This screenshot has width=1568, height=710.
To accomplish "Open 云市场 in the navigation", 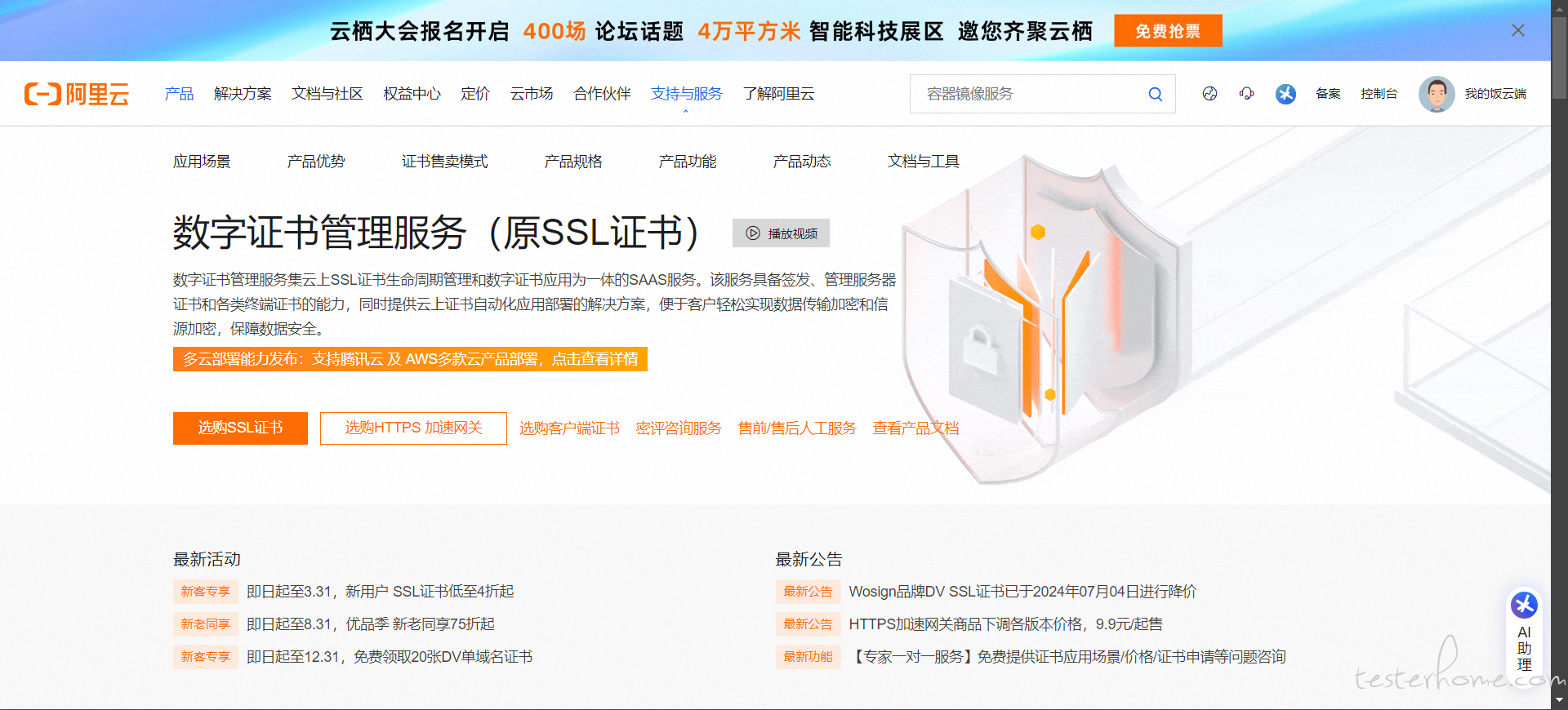I will [x=532, y=94].
